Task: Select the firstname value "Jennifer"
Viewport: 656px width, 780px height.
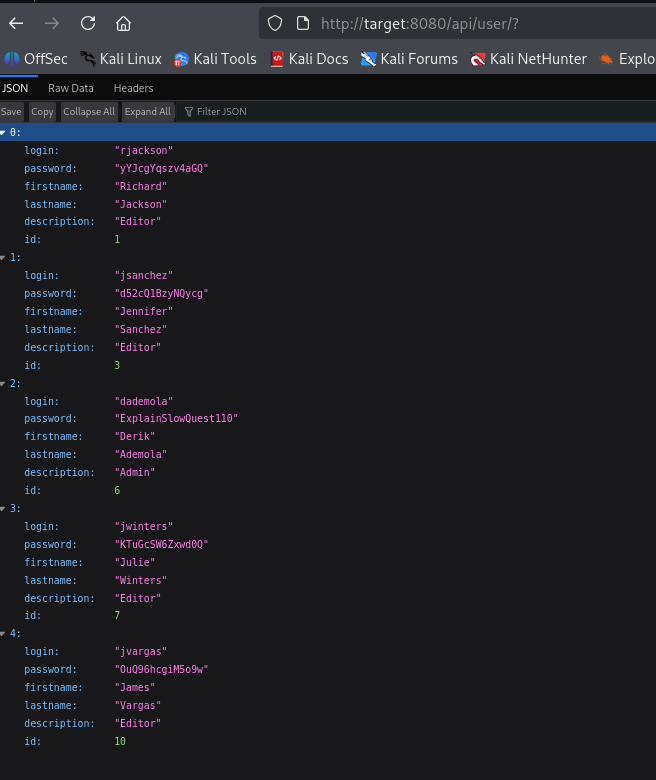Action: [x=144, y=311]
